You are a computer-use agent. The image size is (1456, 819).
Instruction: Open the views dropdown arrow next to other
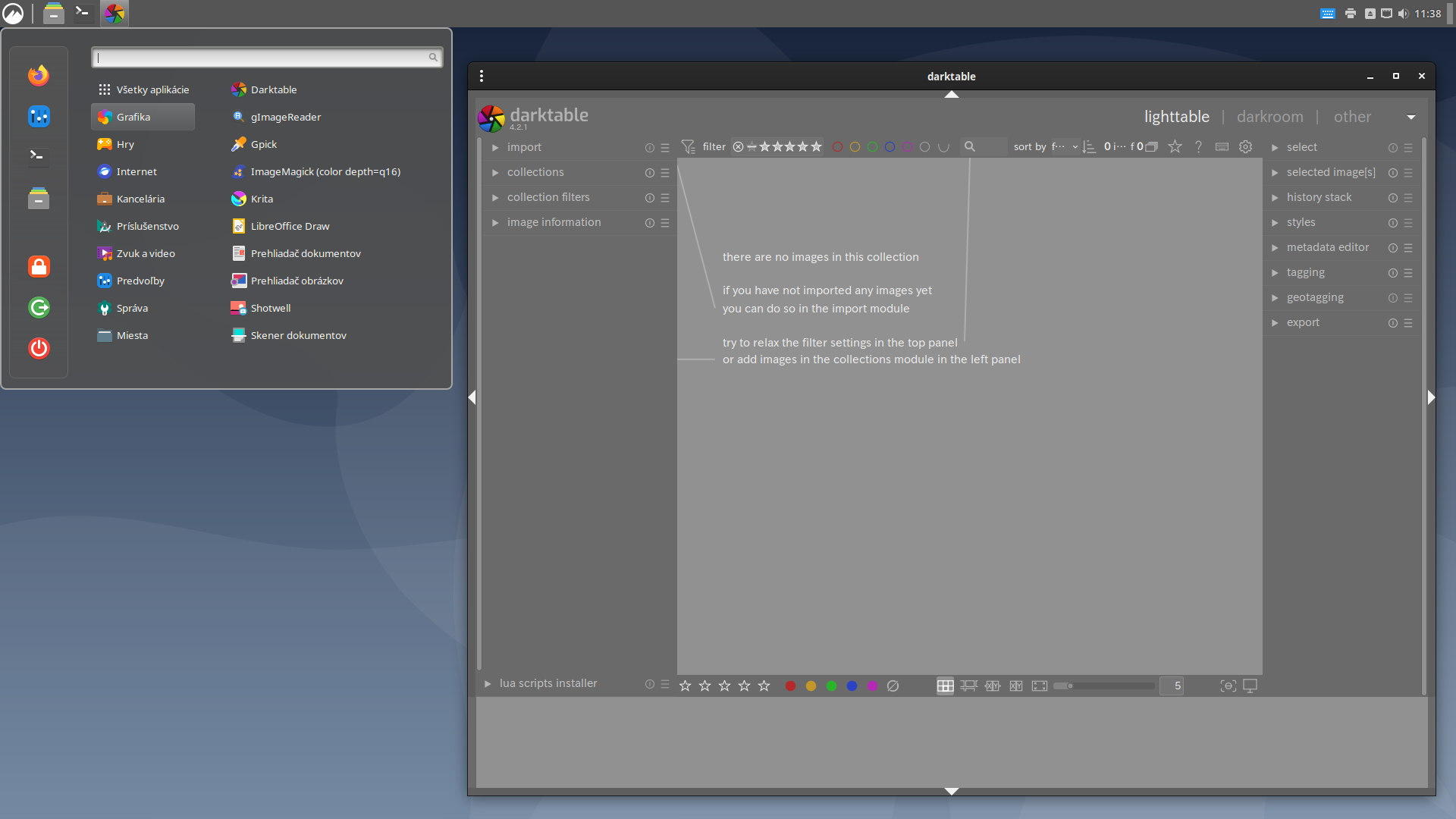tap(1411, 117)
